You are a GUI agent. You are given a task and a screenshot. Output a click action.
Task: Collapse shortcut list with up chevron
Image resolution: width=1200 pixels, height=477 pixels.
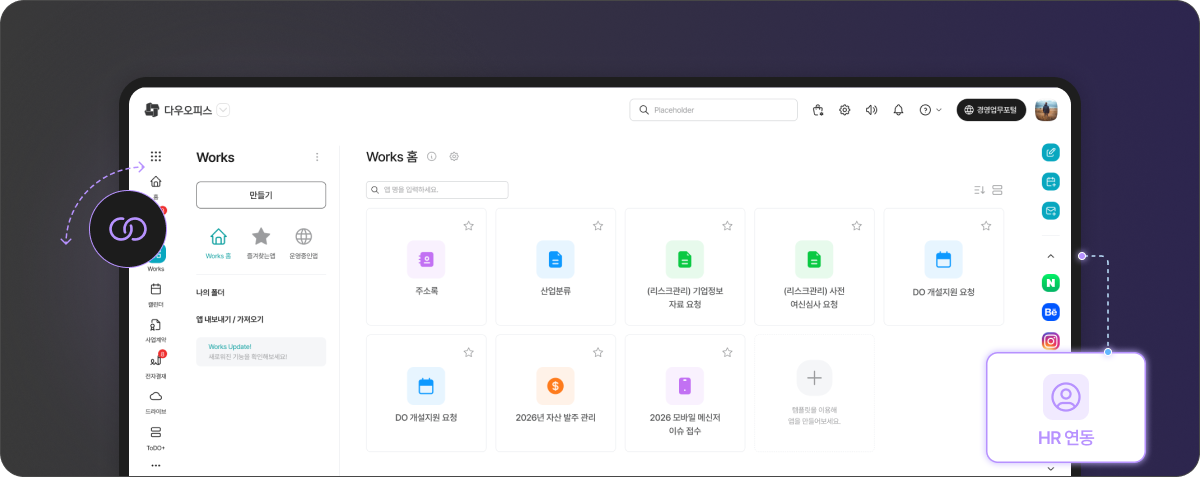(x=1050, y=256)
